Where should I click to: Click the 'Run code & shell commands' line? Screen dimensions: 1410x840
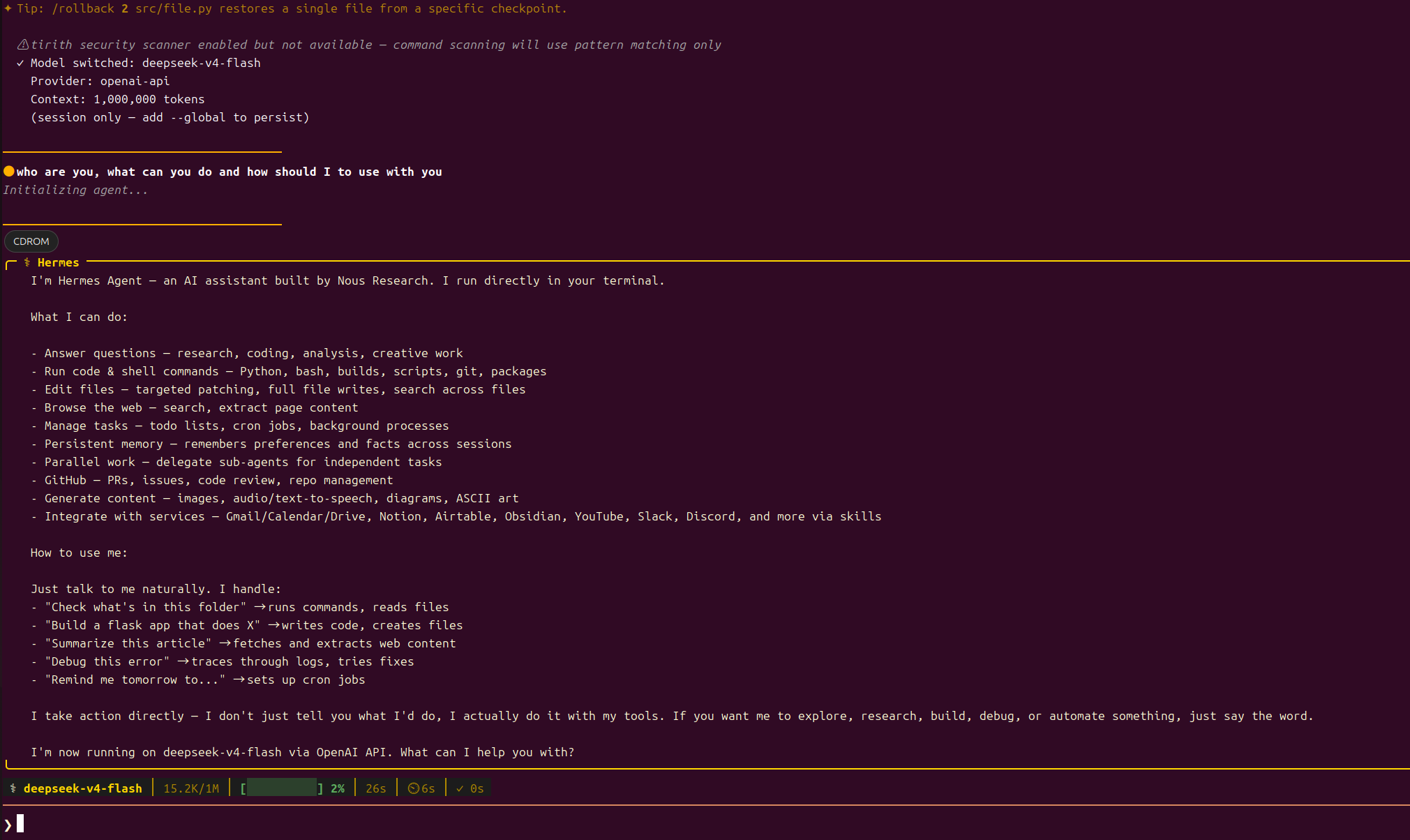(x=289, y=371)
